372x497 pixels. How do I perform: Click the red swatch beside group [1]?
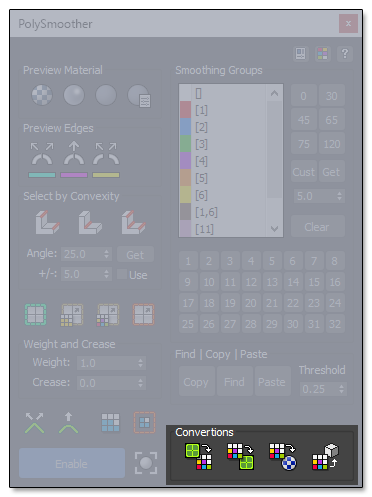click(x=185, y=110)
